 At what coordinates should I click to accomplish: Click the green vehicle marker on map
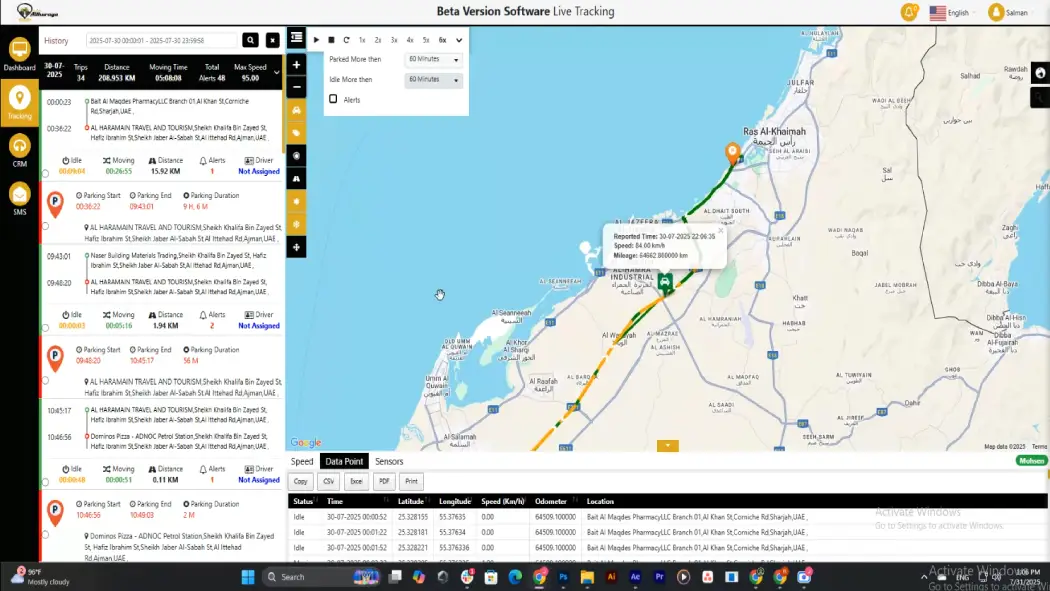[x=664, y=282]
